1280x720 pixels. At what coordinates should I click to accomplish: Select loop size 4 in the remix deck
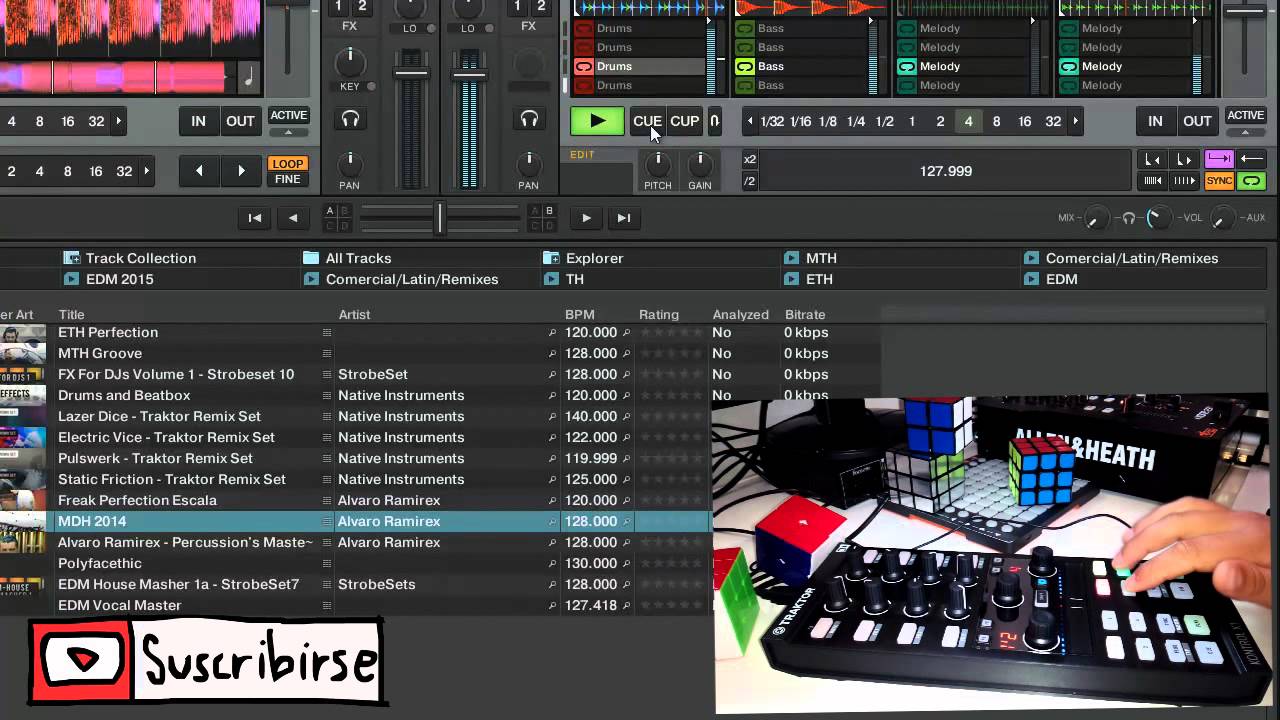pyautogui.click(x=968, y=121)
